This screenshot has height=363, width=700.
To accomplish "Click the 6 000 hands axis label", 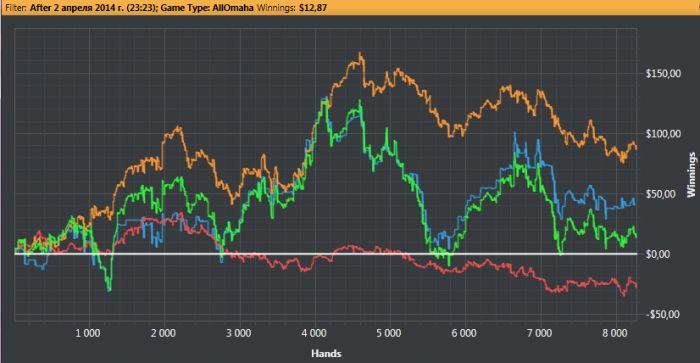I will tap(464, 333).
